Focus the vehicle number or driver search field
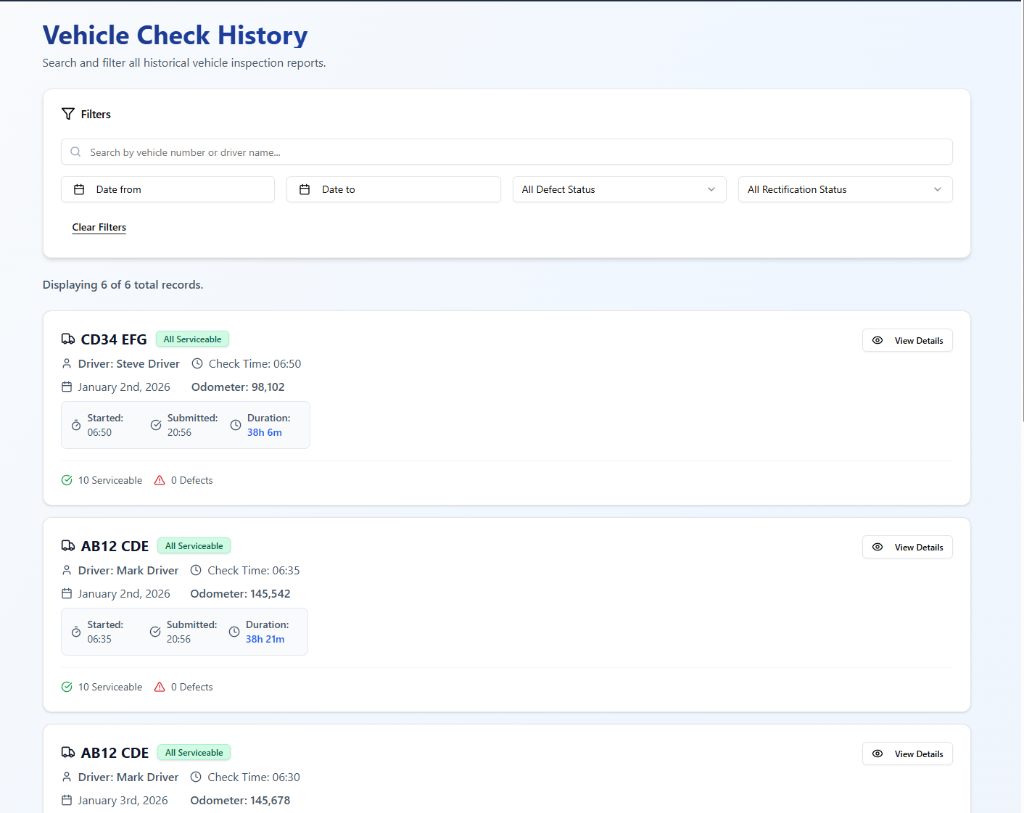Viewport: 1024px width, 813px height. click(x=507, y=151)
